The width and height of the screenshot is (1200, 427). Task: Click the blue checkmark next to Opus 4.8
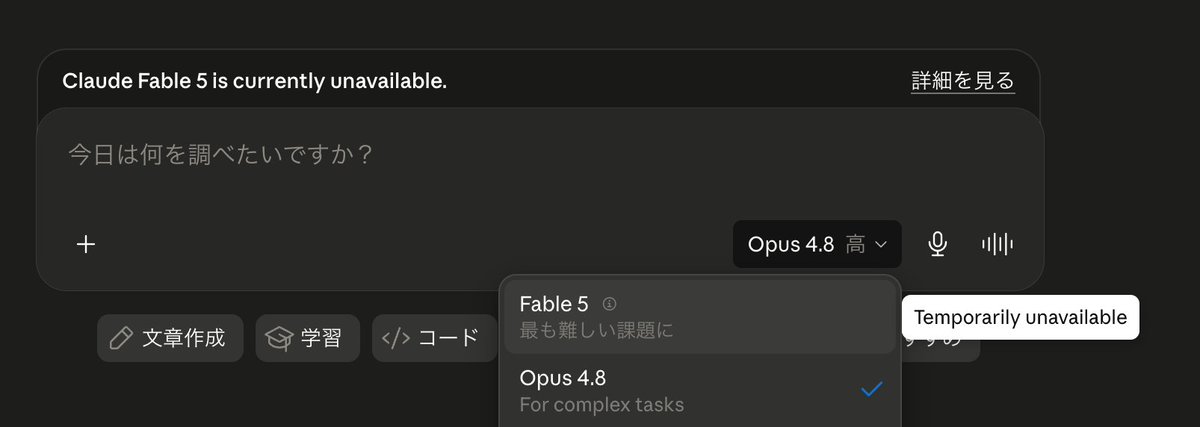point(872,389)
